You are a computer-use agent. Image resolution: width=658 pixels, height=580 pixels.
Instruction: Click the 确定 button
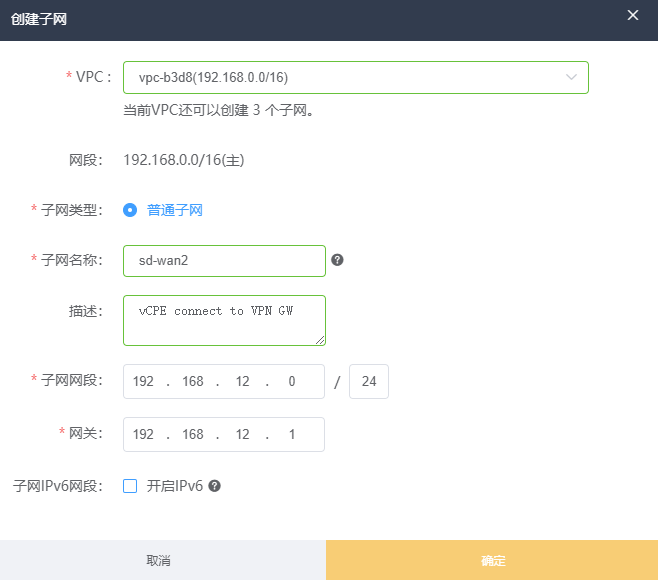pos(492,560)
